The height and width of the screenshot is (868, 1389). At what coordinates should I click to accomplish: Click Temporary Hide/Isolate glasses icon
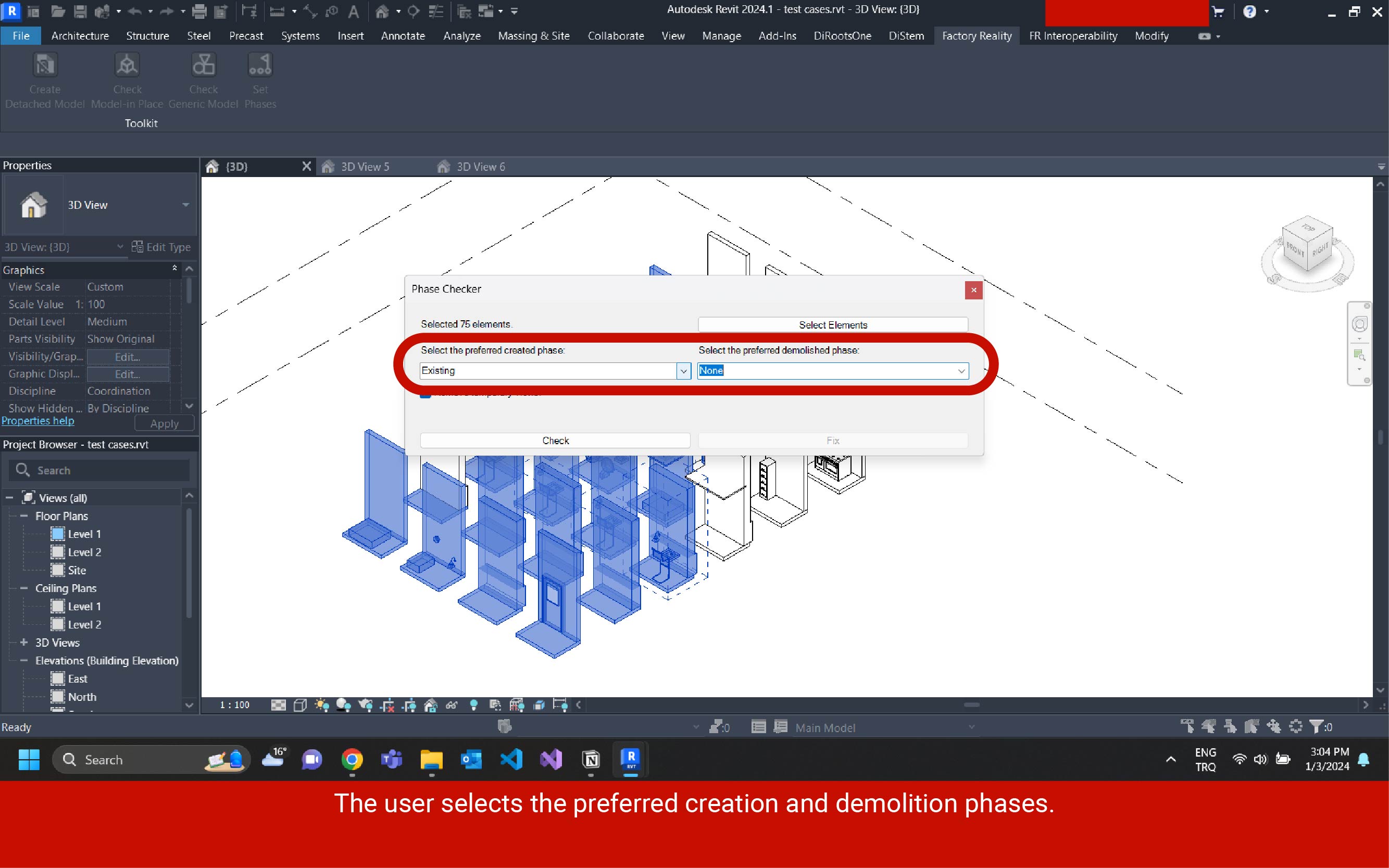452,705
